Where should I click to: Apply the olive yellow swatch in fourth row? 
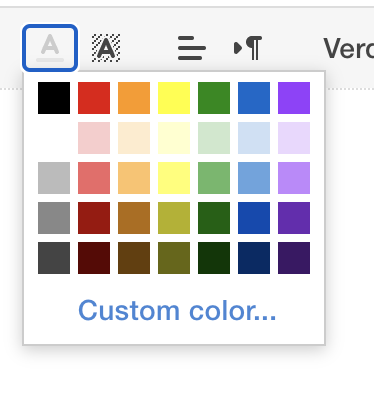(174, 218)
